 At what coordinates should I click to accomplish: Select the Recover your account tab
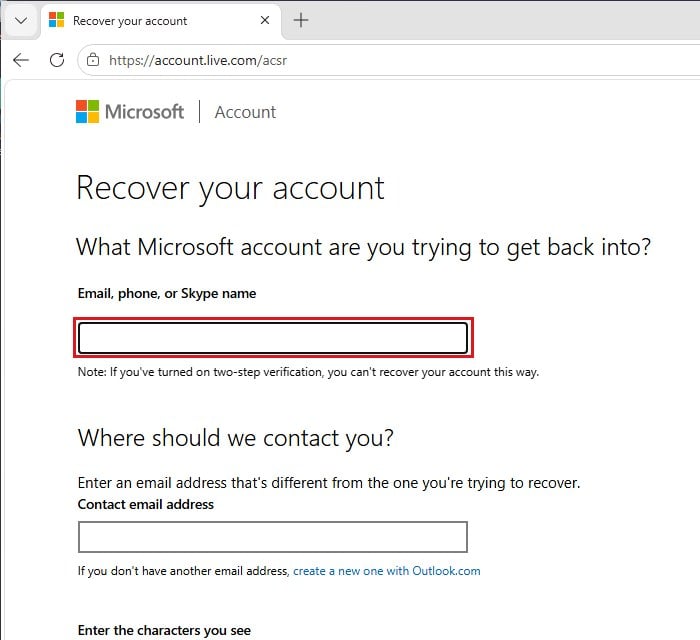[161, 21]
